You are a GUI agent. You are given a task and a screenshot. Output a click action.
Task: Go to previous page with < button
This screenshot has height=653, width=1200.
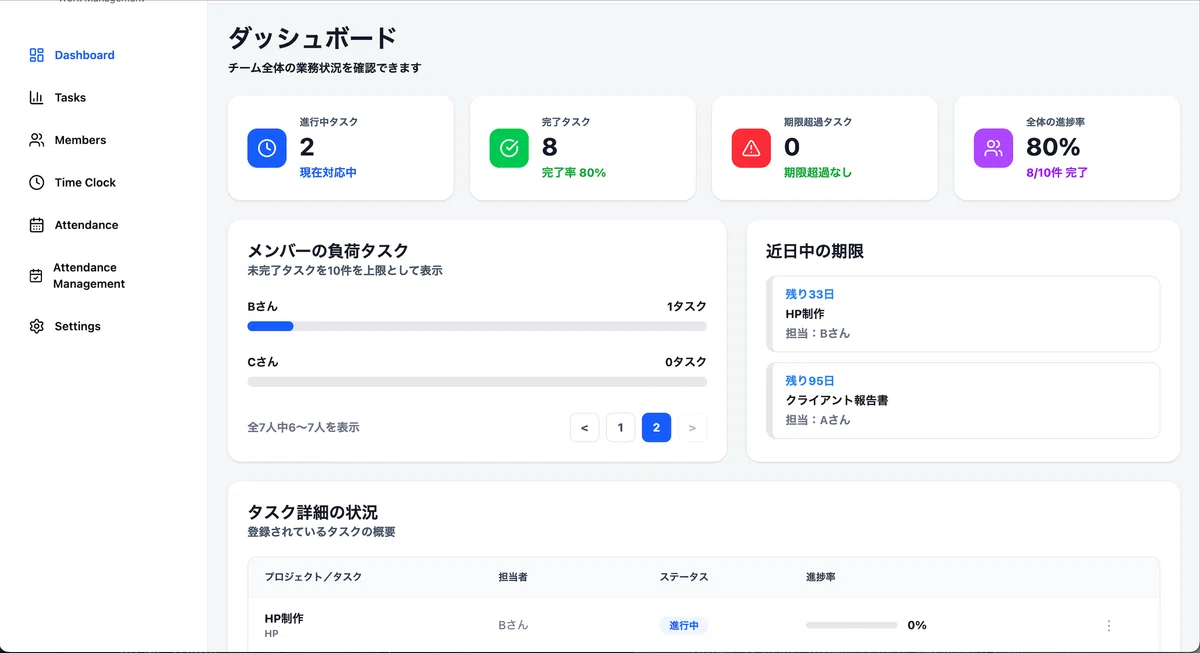pos(584,428)
